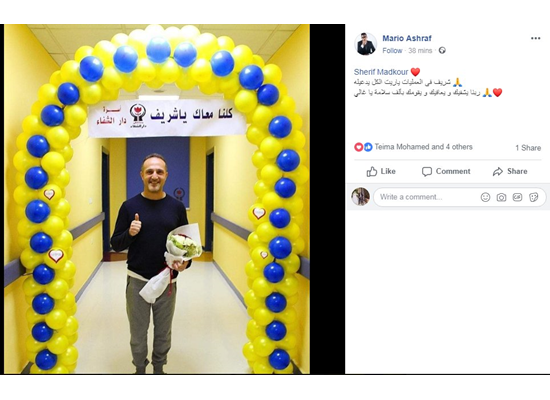This screenshot has width=550, height=400.
Task: Click the heart reaction icon
Action: (x=358, y=147)
